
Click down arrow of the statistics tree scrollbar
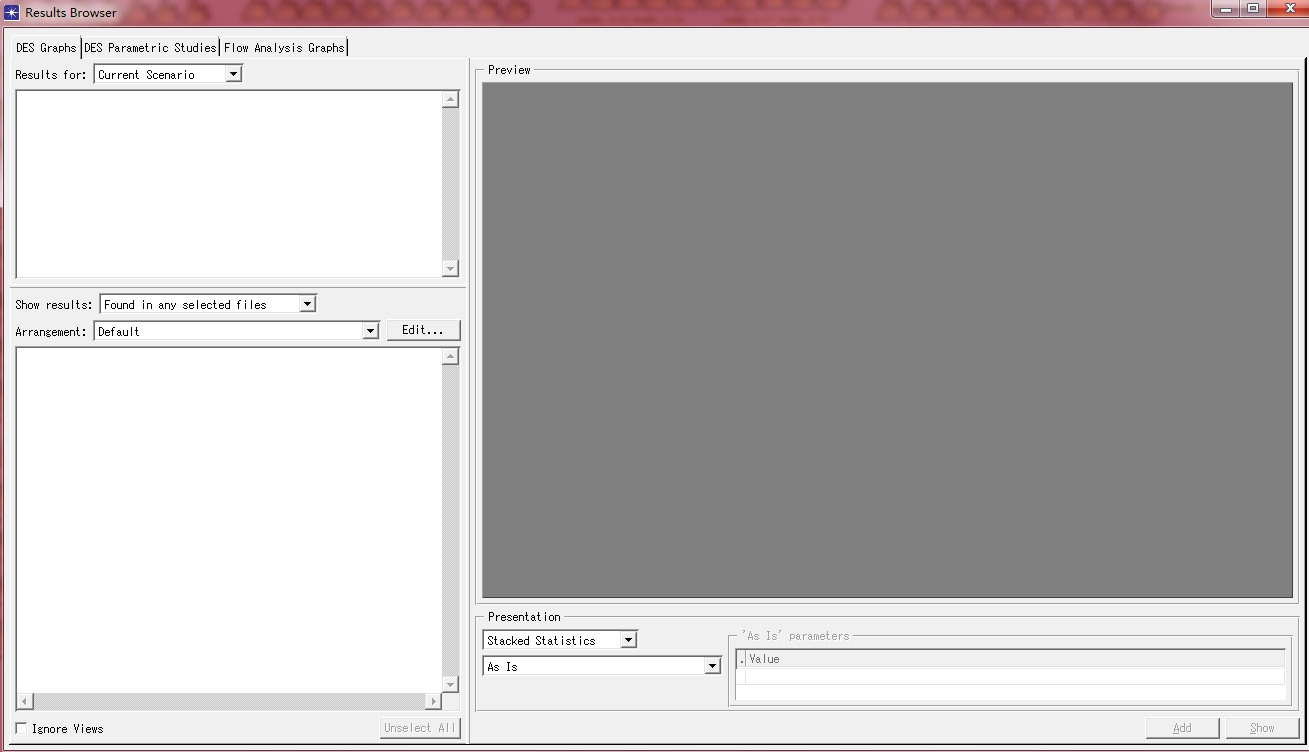(x=450, y=685)
